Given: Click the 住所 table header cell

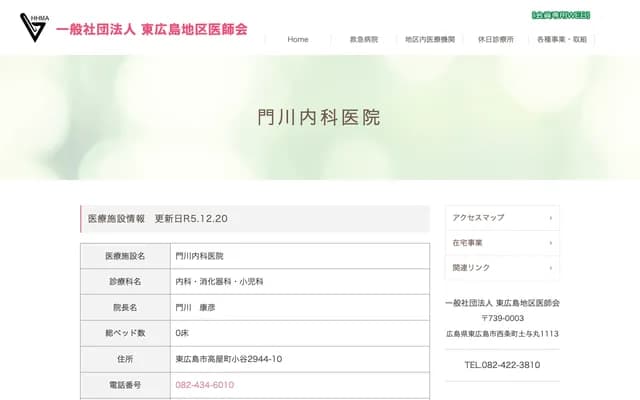Looking at the screenshot, I should pyautogui.click(x=125, y=359).
